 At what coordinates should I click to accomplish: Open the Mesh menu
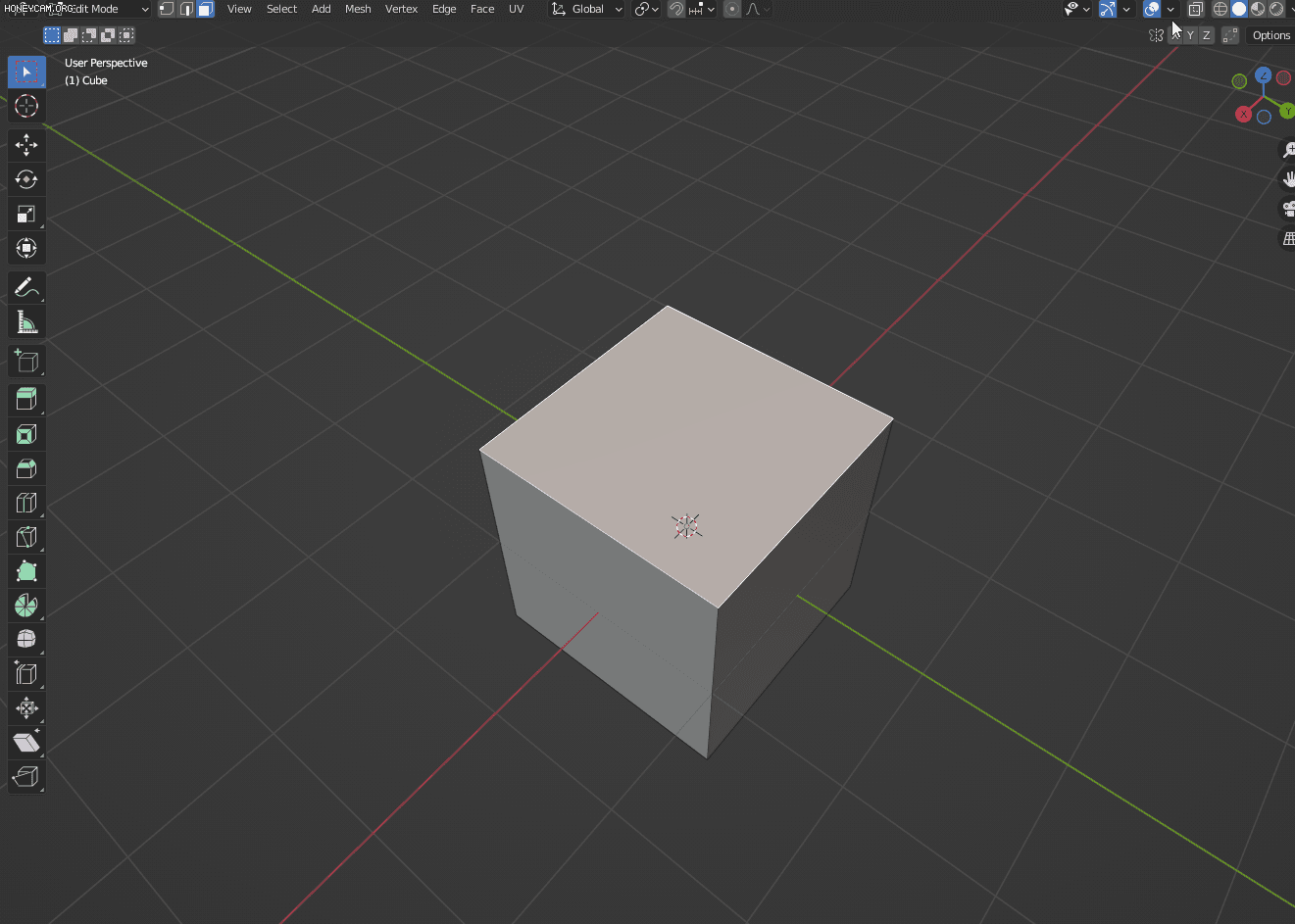358,9
